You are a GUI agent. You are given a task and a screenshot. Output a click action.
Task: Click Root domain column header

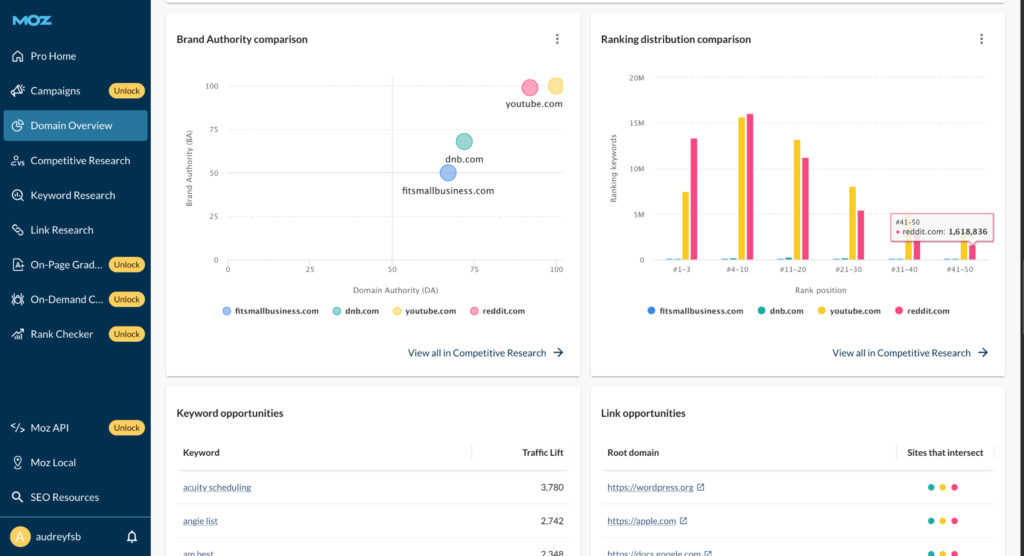click(633, 452)
